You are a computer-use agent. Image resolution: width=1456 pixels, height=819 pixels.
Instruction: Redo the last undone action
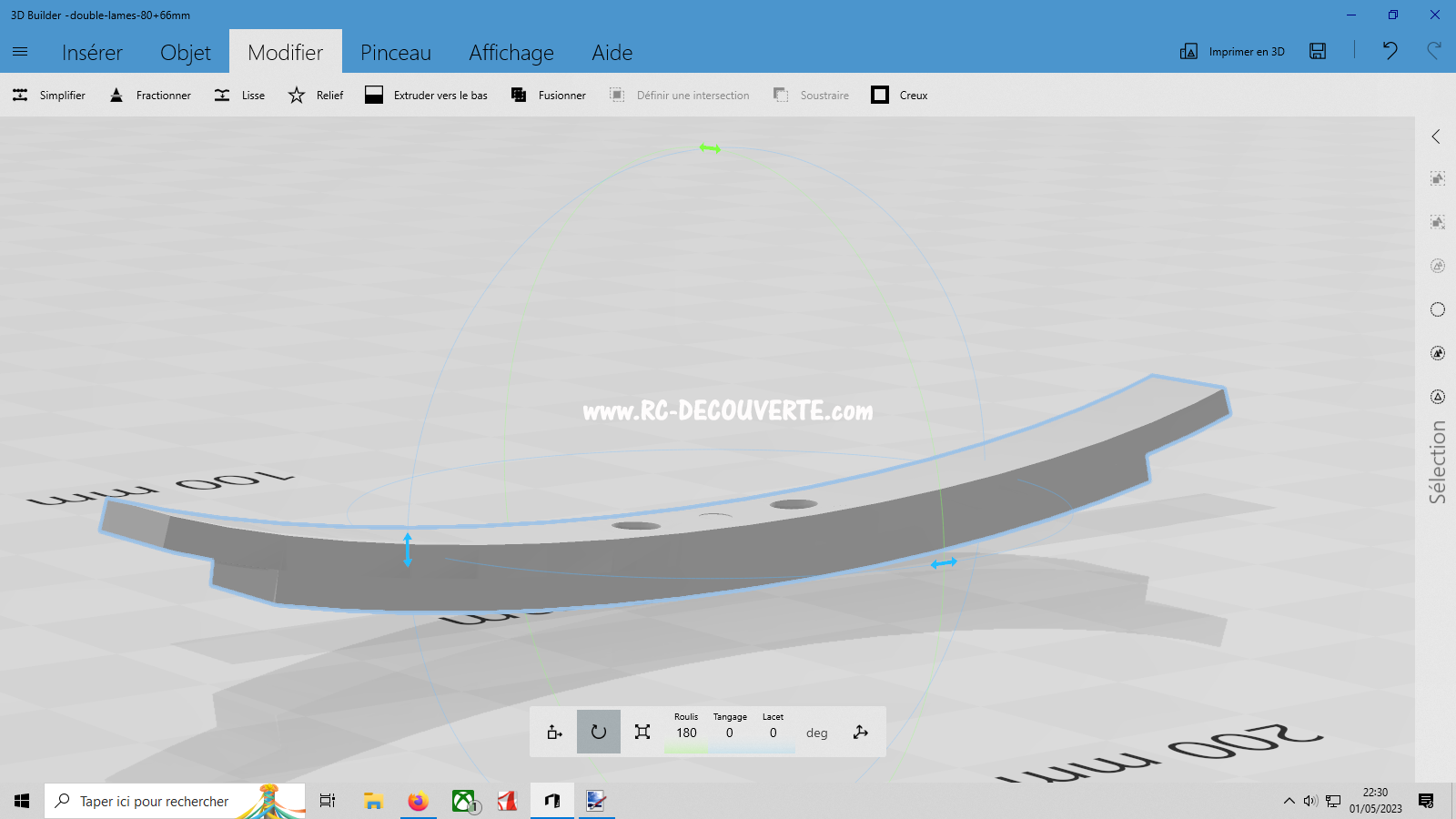(x=1434, y=51)
